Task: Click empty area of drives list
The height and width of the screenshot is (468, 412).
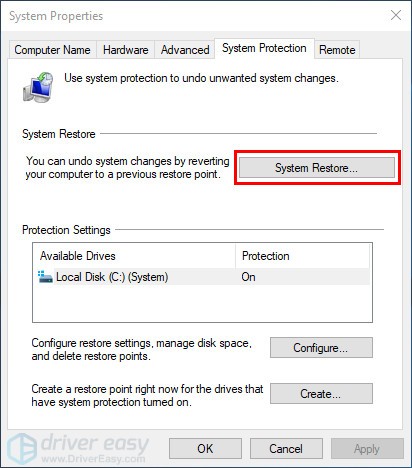Action: tap(203, 303)
